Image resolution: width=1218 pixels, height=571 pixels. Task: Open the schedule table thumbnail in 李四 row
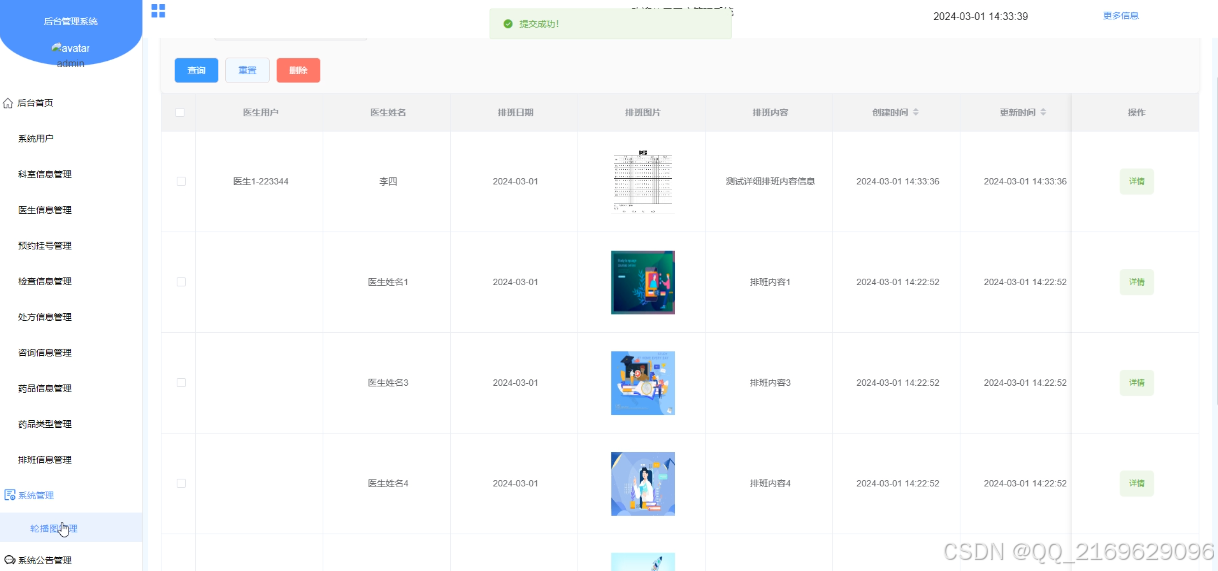click(x=642, y=182)
